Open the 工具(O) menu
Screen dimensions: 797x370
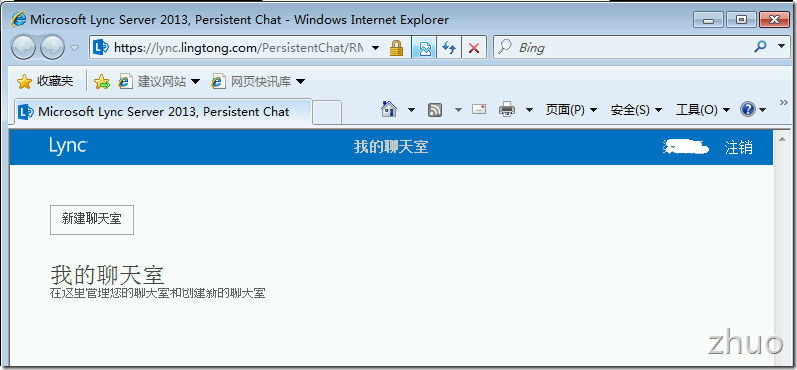coord(702,110)
